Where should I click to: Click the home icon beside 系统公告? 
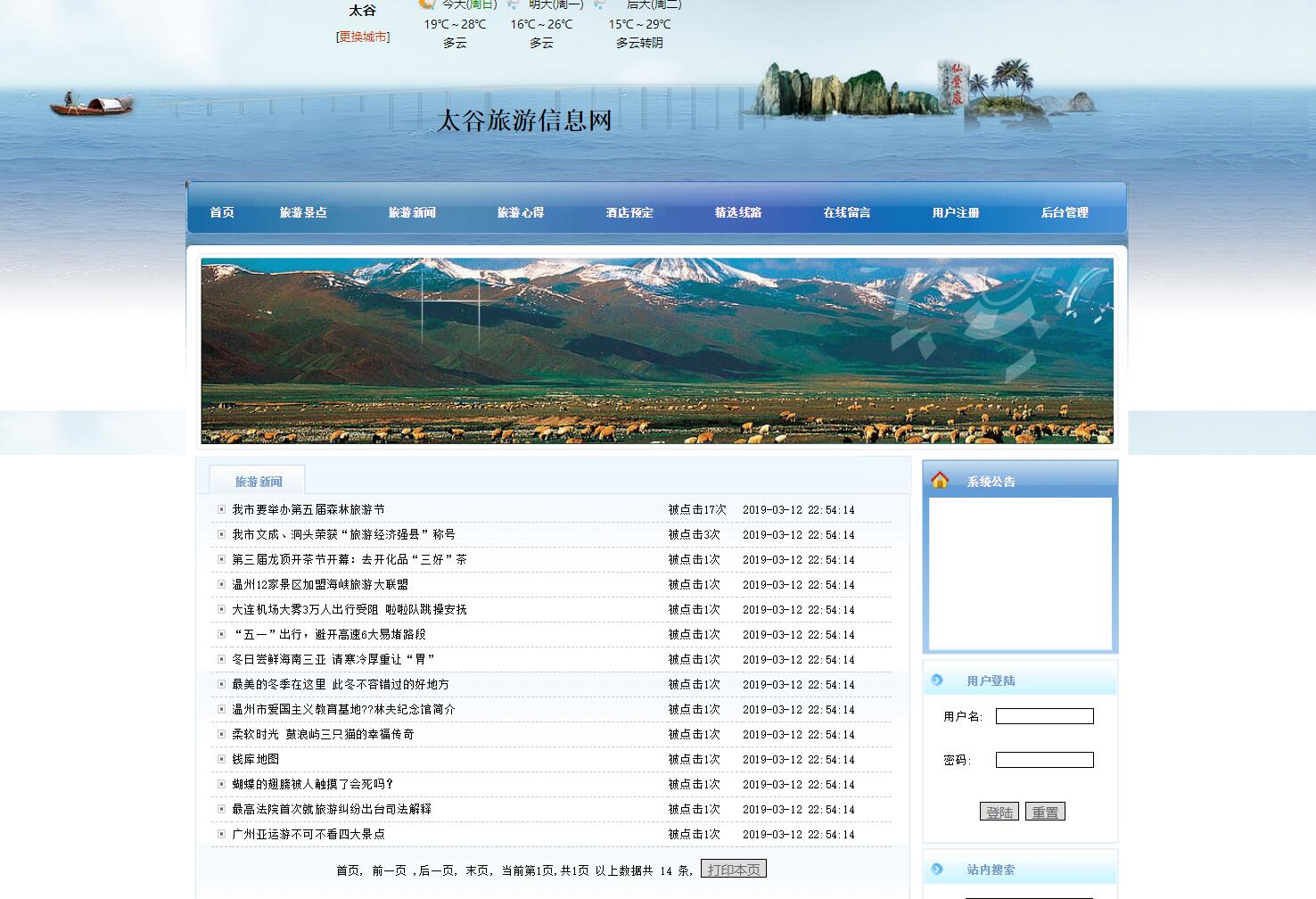(x=942, y=480)
